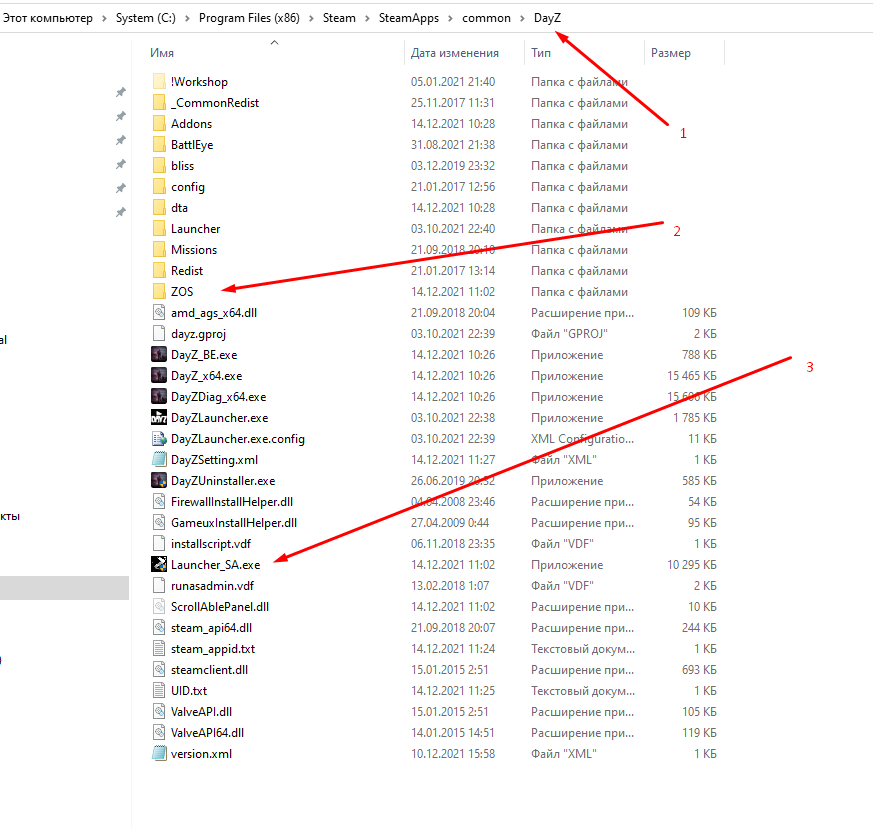The width and height of the screenshot is (873, 828).
Task: Sort by Тип column header
Action: click(x=541, y=53)
